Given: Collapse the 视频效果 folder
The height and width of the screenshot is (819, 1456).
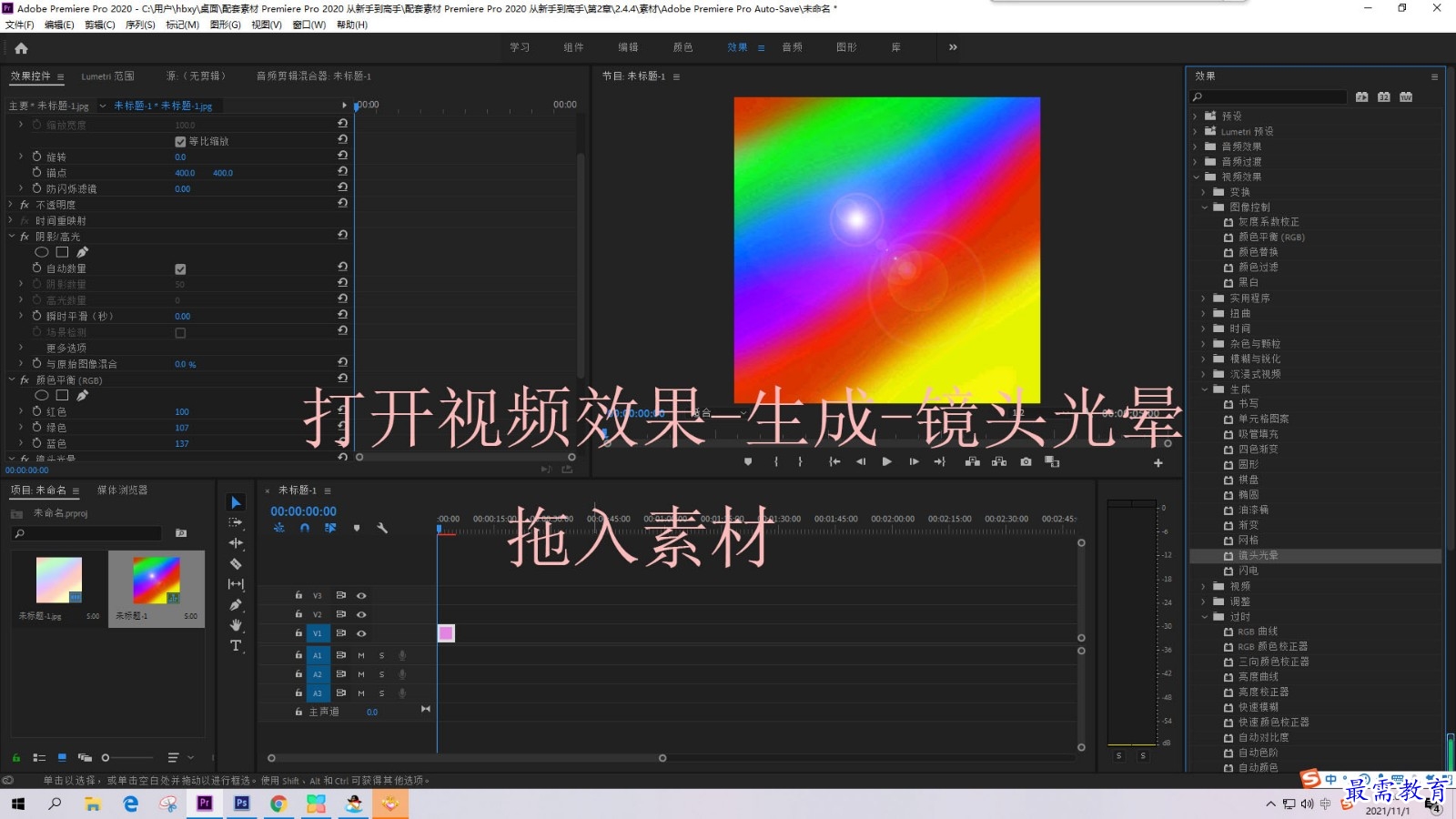Looking at the screenshot, I should click(x=1196, y=177).
